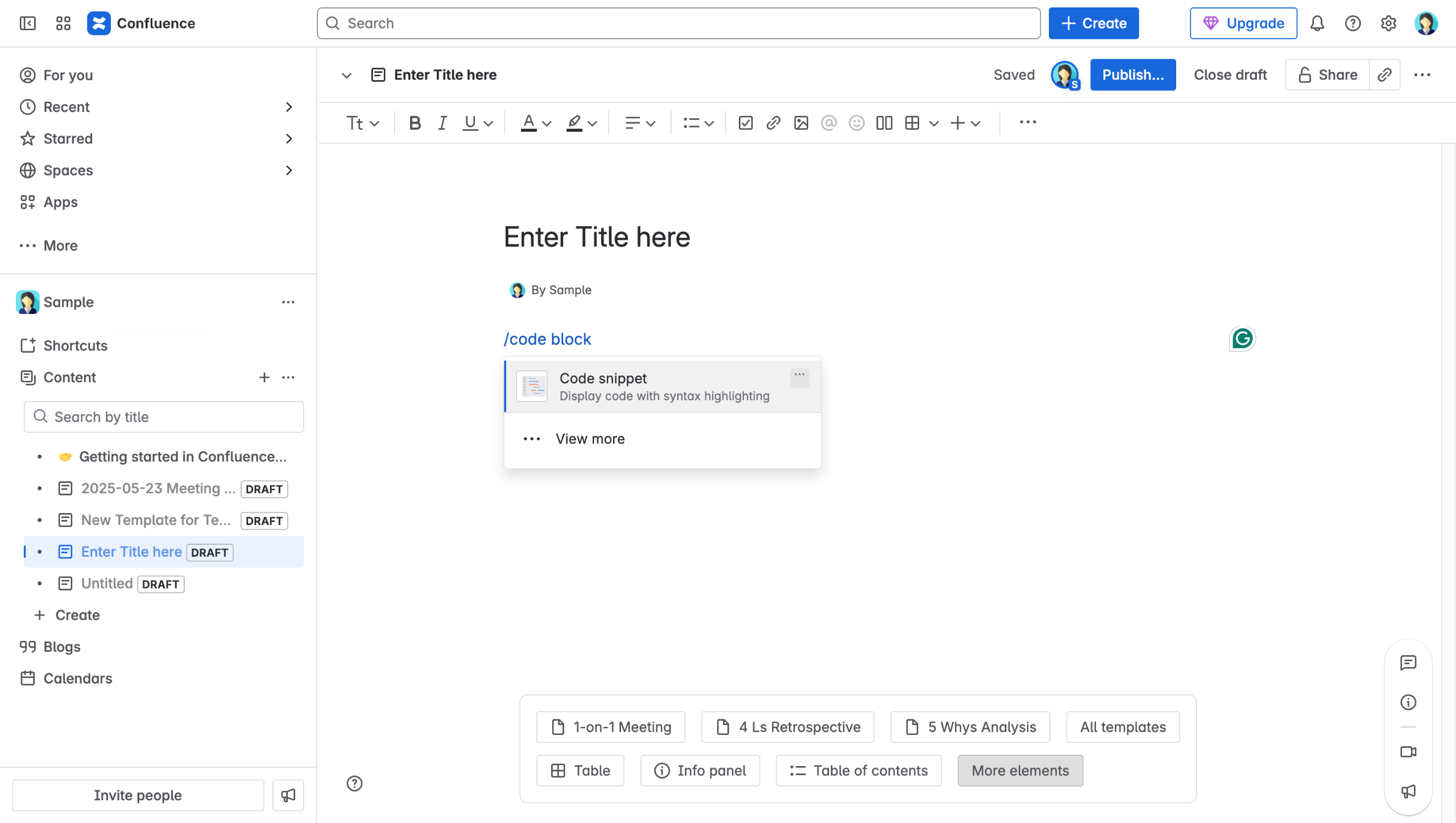Click the Search by title field
The width and height of the screenshot is (1456, 823).
[164, 417]
